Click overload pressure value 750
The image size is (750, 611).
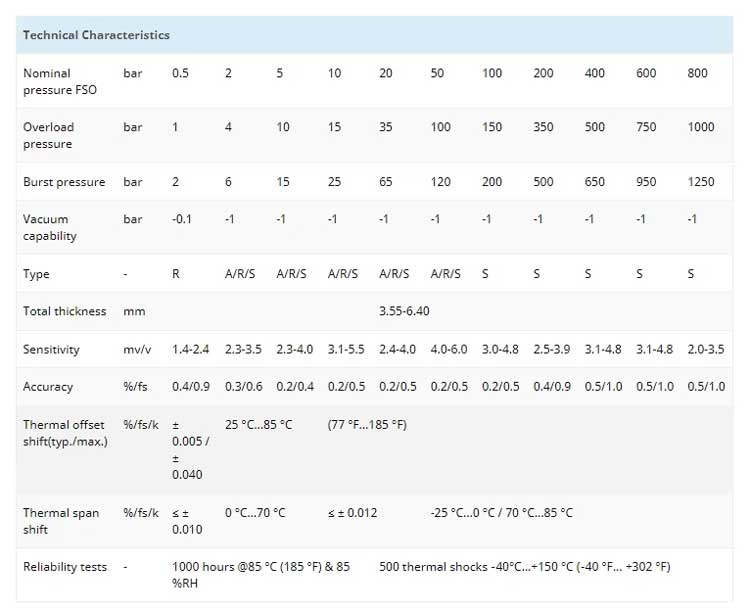(646, 127)
